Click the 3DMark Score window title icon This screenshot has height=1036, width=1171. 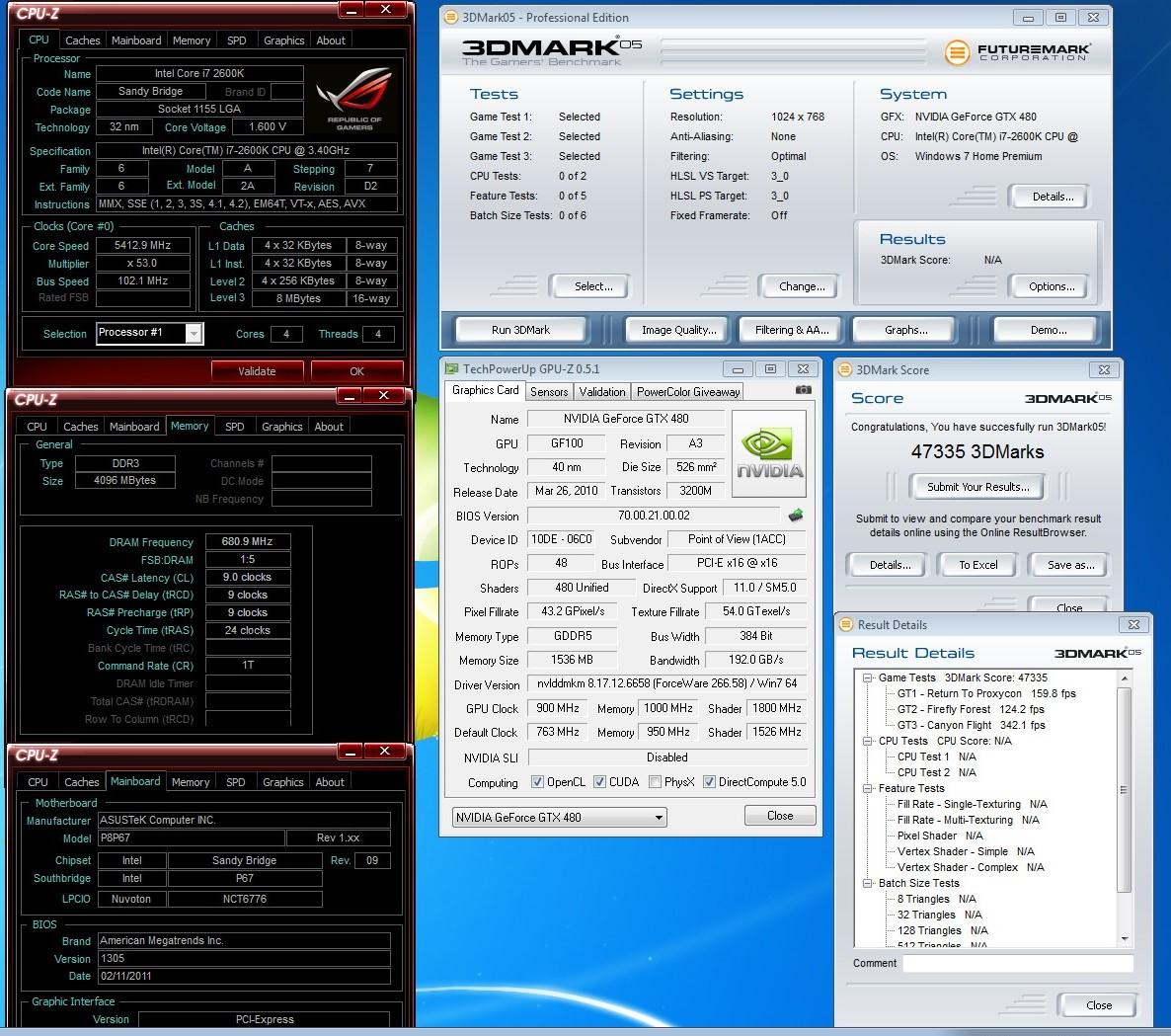click(x=845, y=369)
